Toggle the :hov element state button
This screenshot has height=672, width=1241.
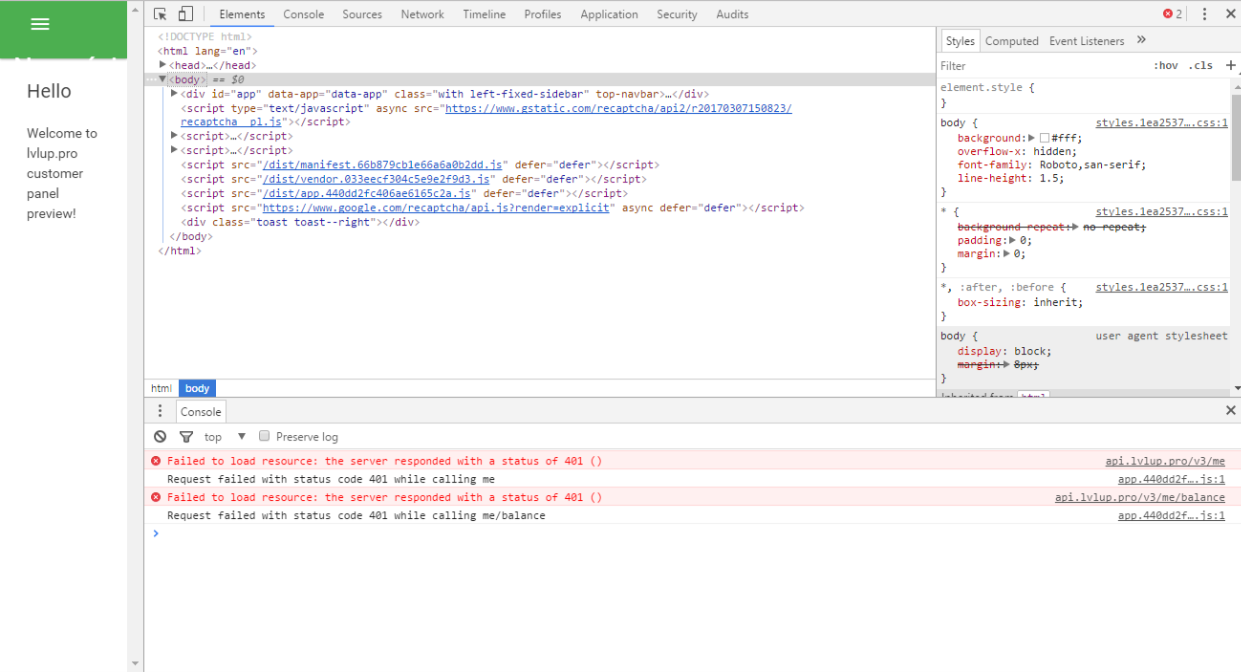(x=1165, y=66)
